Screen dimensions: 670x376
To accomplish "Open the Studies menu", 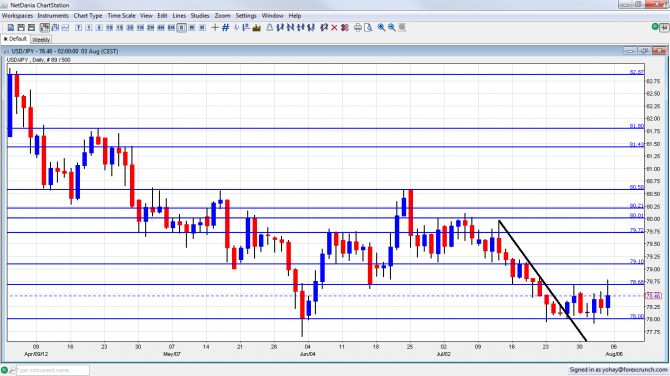I will [200, 16].
